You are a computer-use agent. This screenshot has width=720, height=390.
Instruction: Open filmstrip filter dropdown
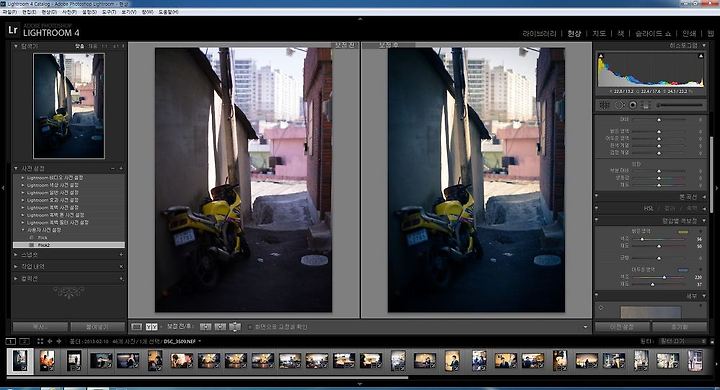pos(682,341)
